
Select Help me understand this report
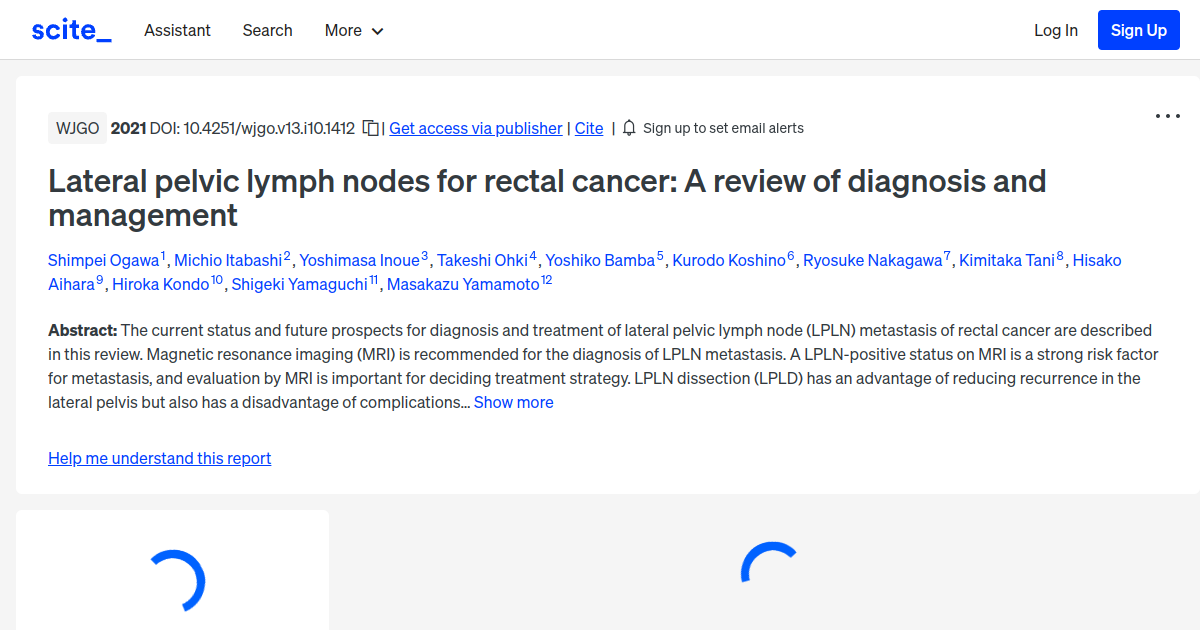(159, 458)
